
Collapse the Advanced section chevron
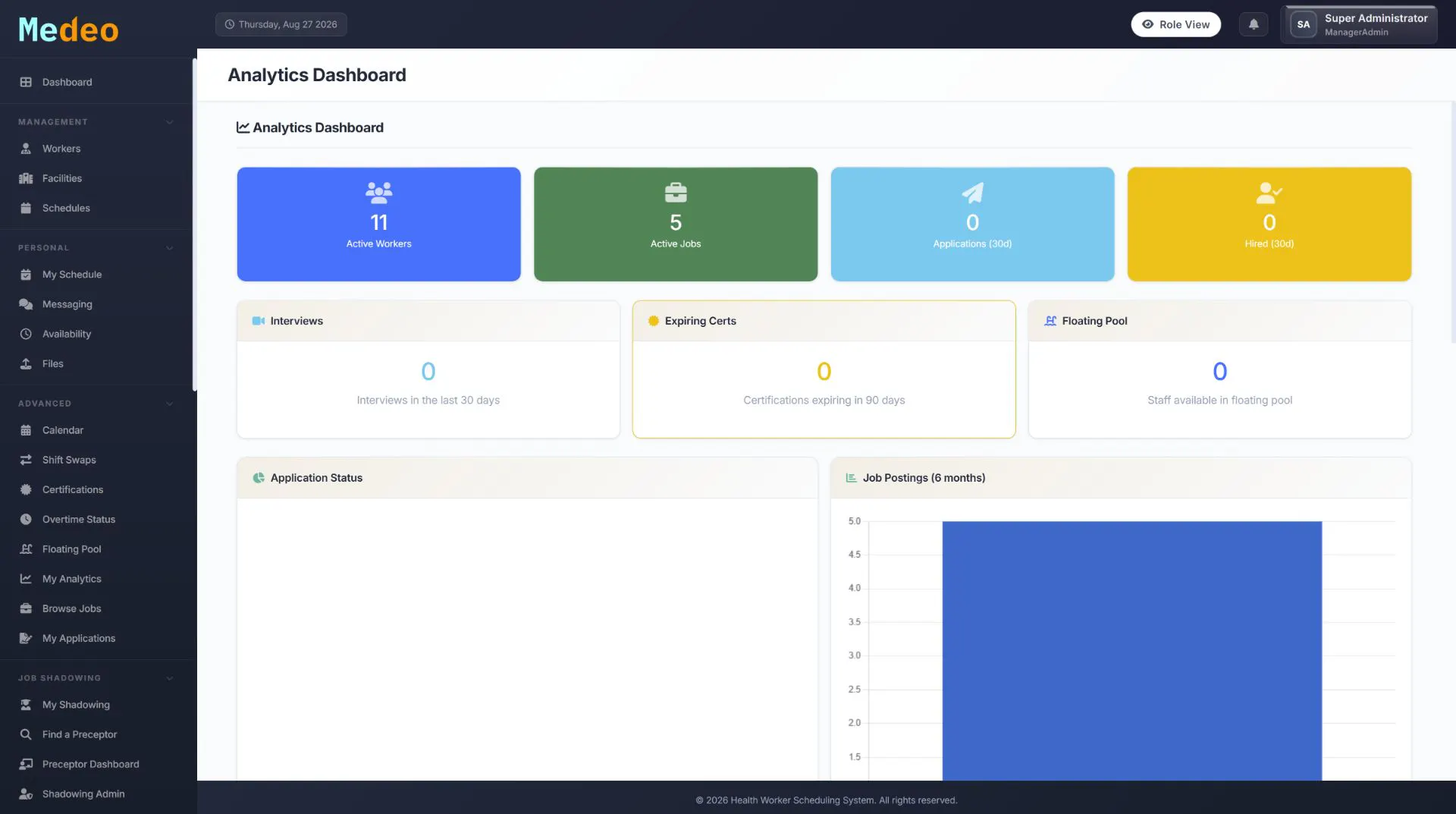169,404
